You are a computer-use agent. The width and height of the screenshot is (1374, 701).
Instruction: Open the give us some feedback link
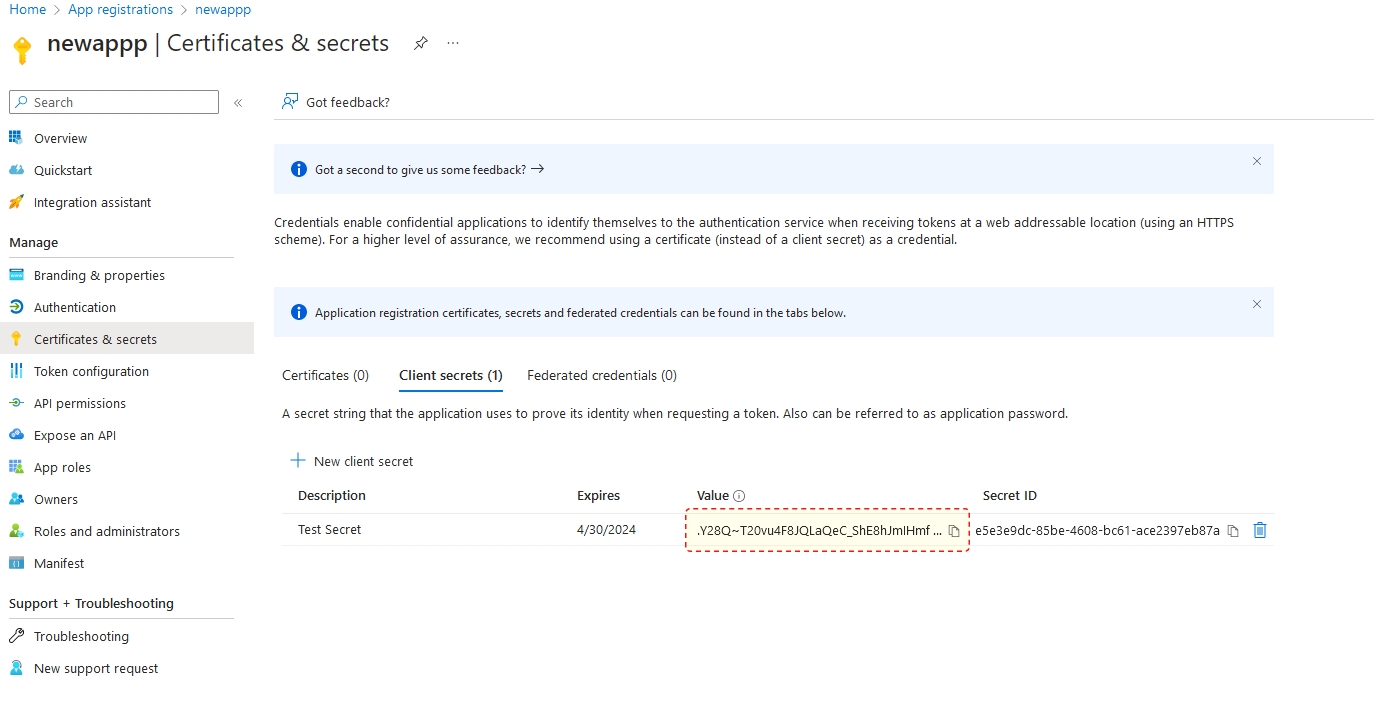[x=429, y=170]
